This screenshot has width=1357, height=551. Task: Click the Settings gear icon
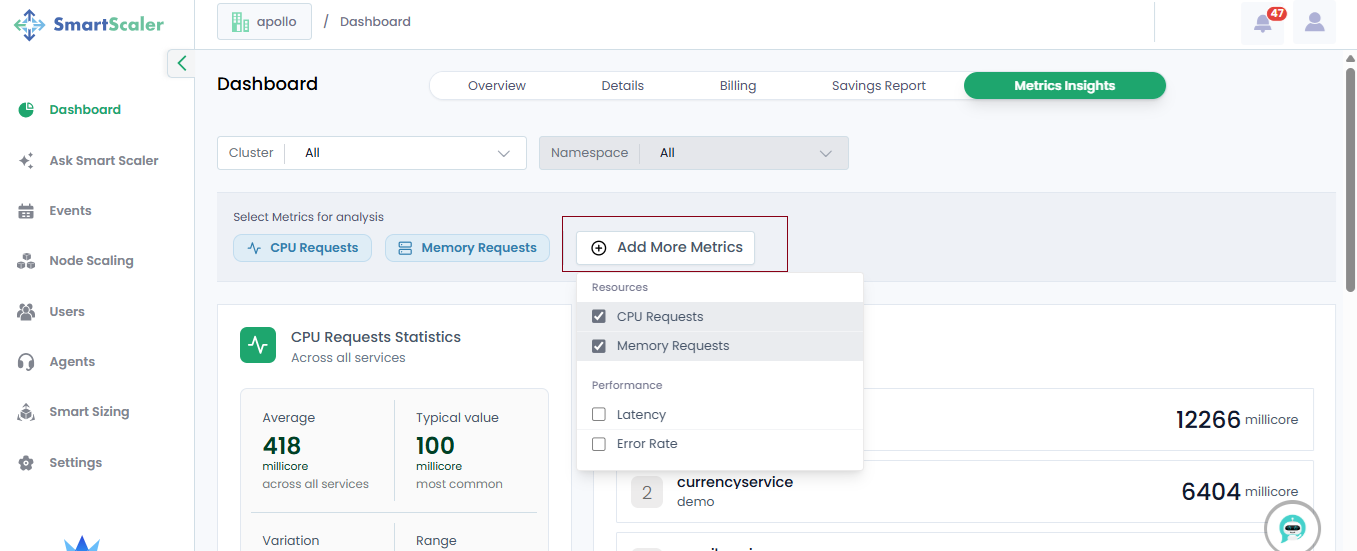point(27,463)
